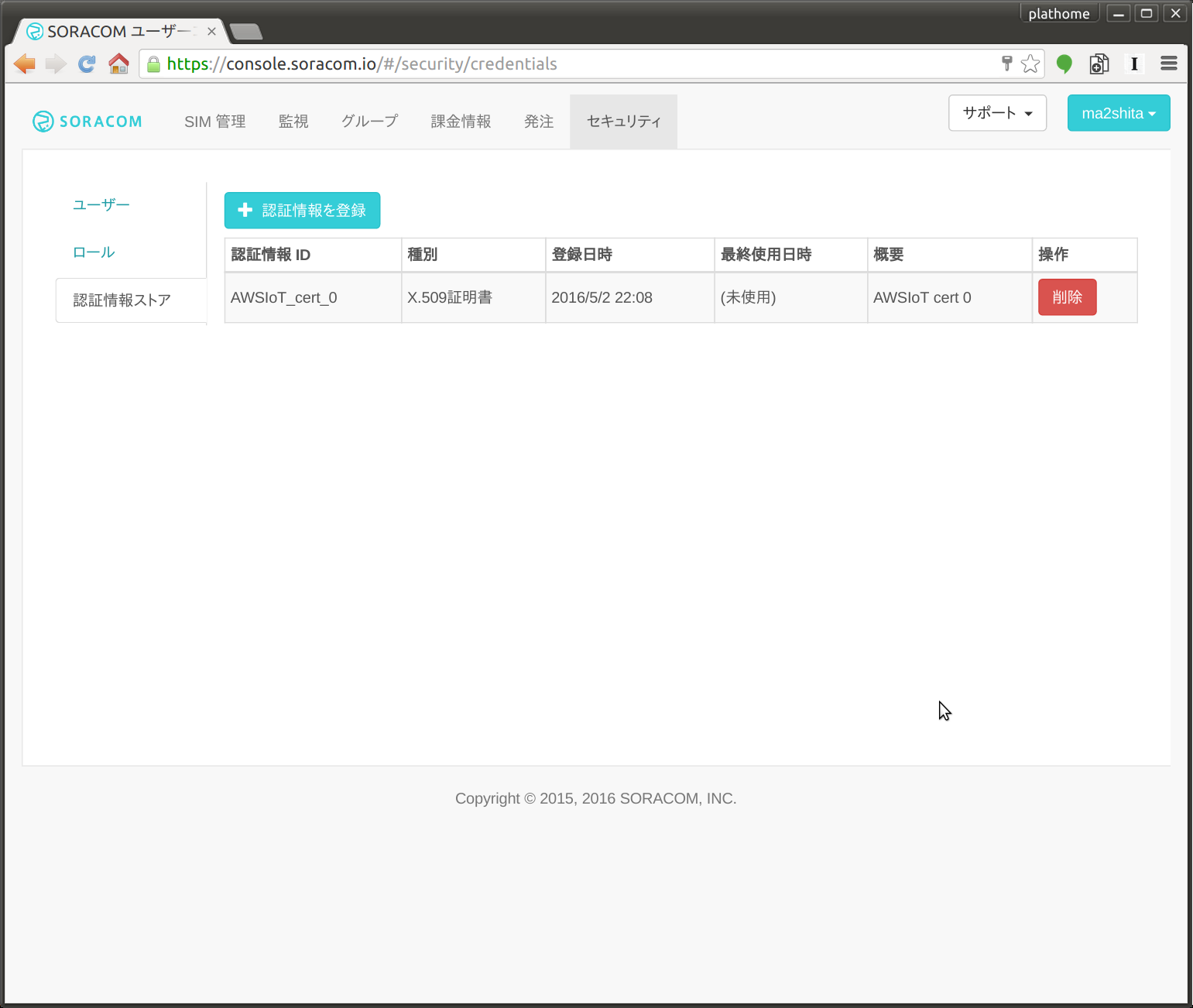
Task: Click the X.509証明書 type cell
Action: (x=474, y=297)
